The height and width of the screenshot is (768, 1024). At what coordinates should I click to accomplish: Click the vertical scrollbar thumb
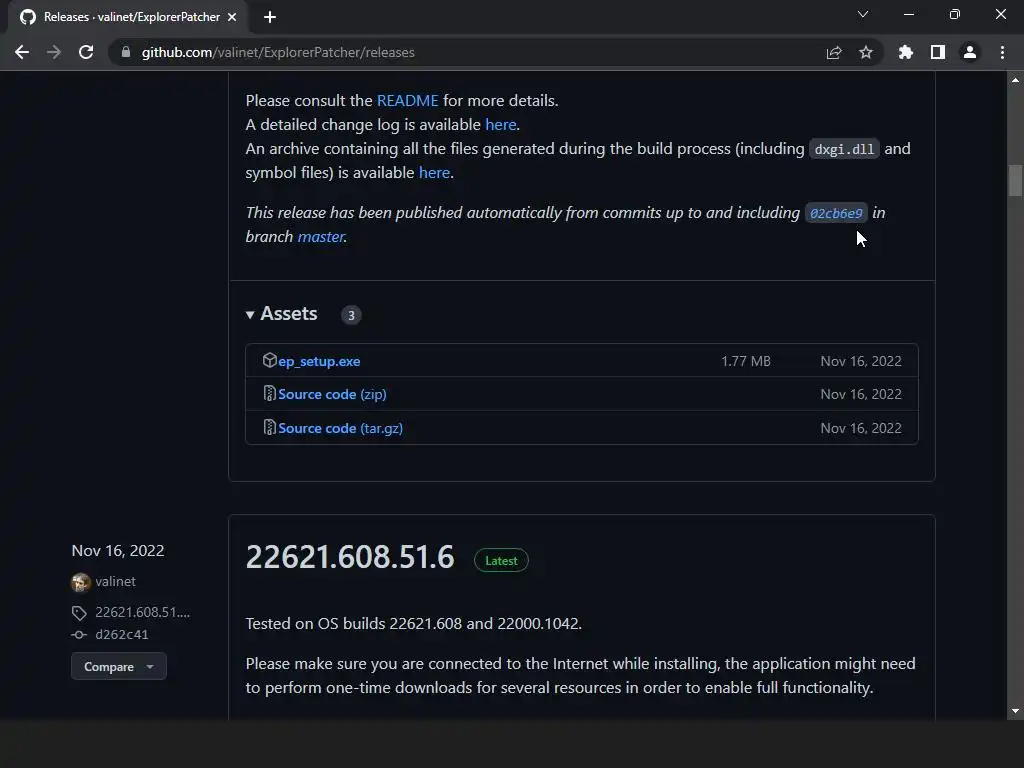(1016, 181)
